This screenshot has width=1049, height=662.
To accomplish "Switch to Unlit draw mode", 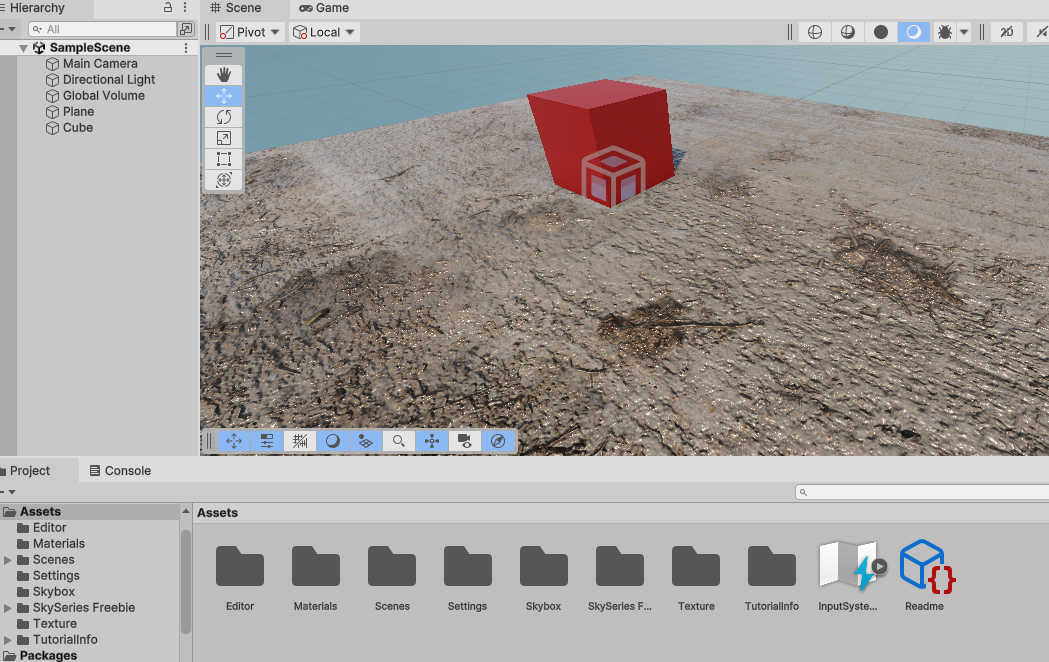I will pyautogui.click(x=880, y=32).
